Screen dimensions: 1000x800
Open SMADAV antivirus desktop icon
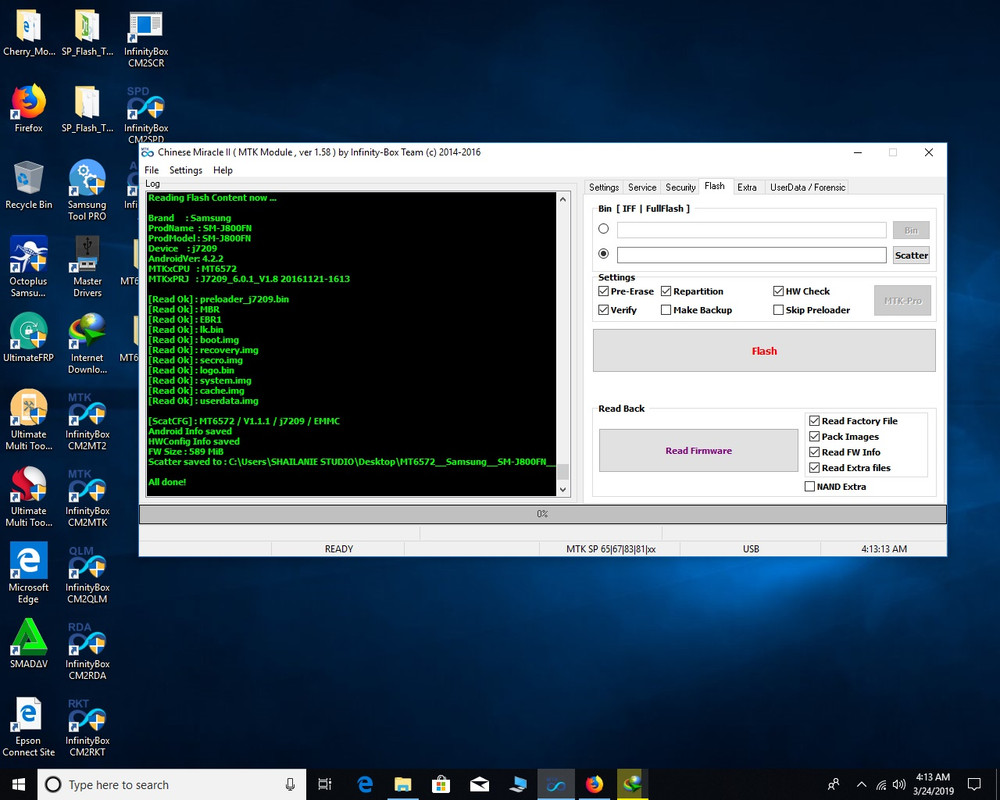click(28, 638)
